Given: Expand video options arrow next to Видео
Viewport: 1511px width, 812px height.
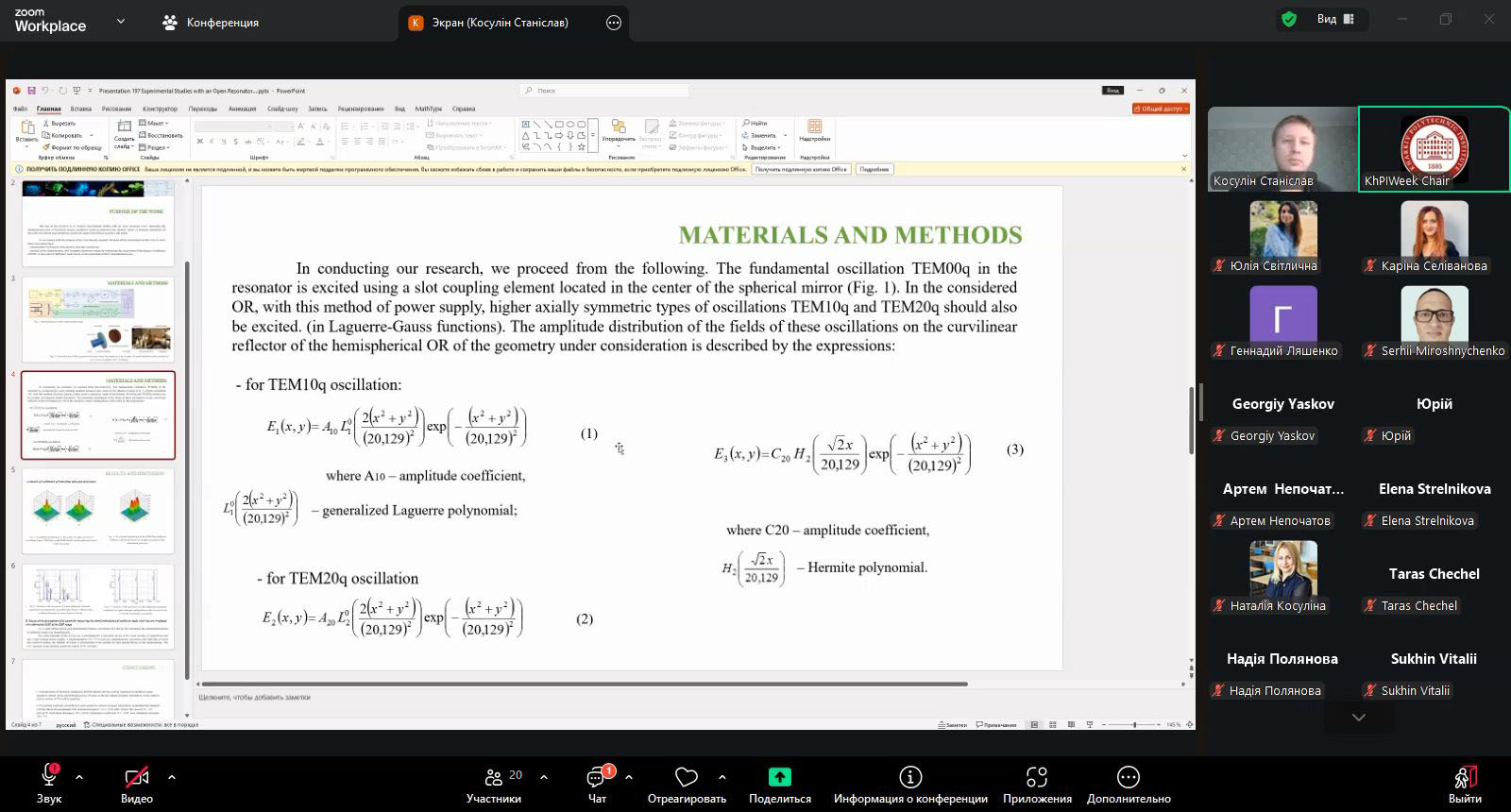Looking at the screenshot, I should (x=172, y=777).
